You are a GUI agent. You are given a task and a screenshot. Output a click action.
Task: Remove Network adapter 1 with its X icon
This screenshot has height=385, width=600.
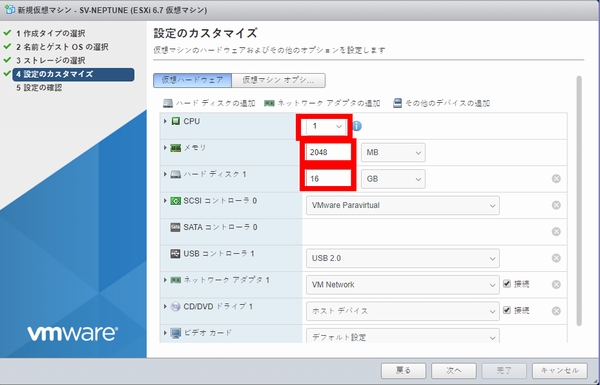click(556, 284)
